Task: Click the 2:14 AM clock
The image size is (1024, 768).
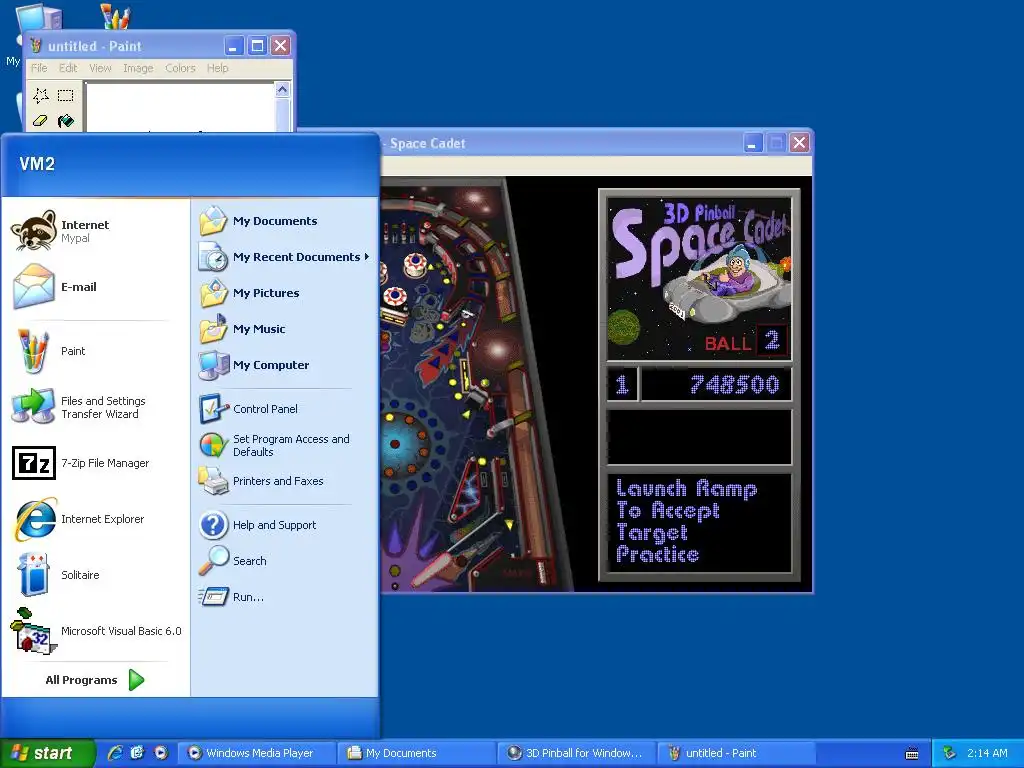Action: [x=987, y=753]
